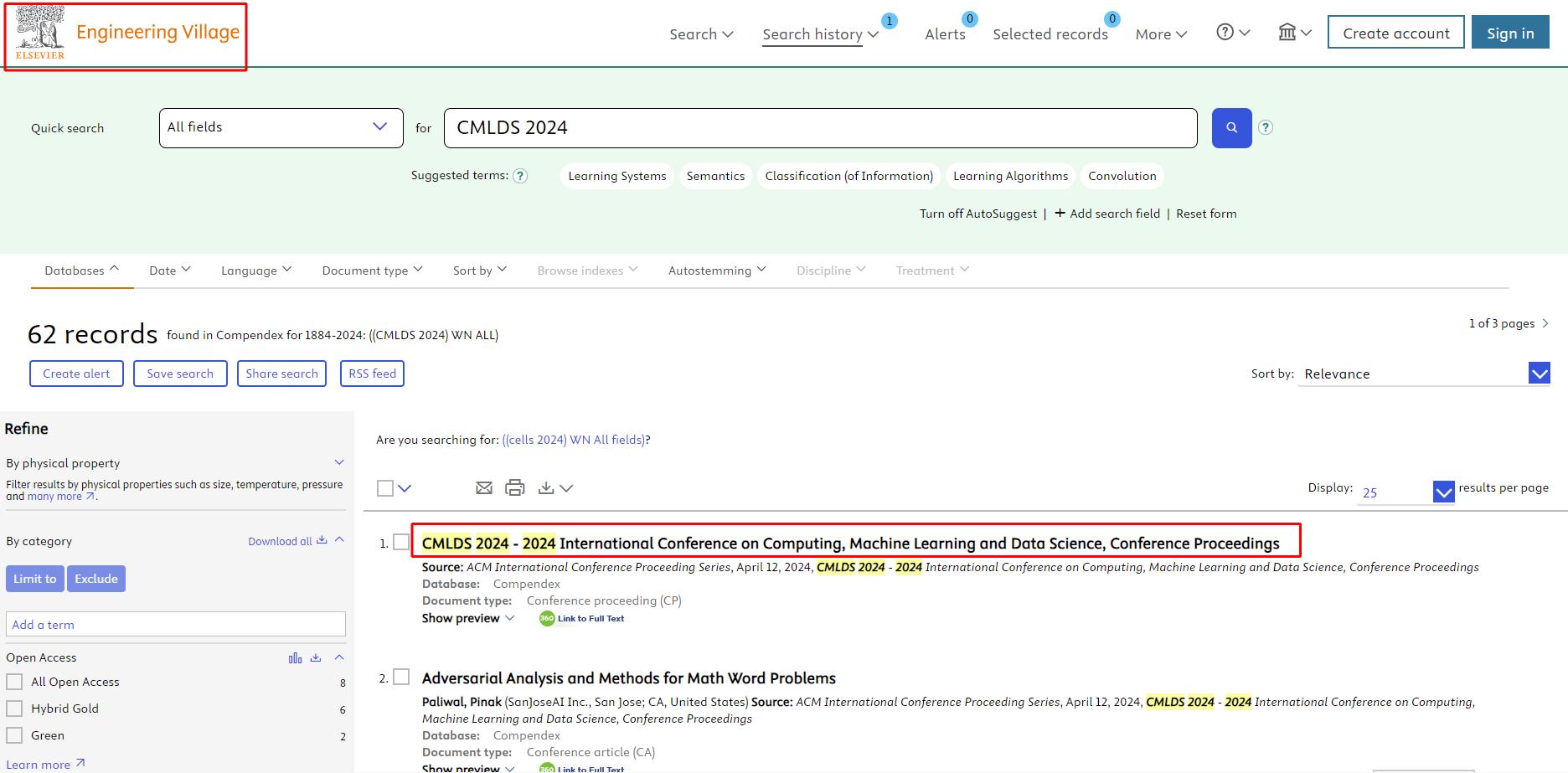Click Reset form link
Image resolution: width=1568 pixels, height=773 pixels.
[x=1206, y=214]
